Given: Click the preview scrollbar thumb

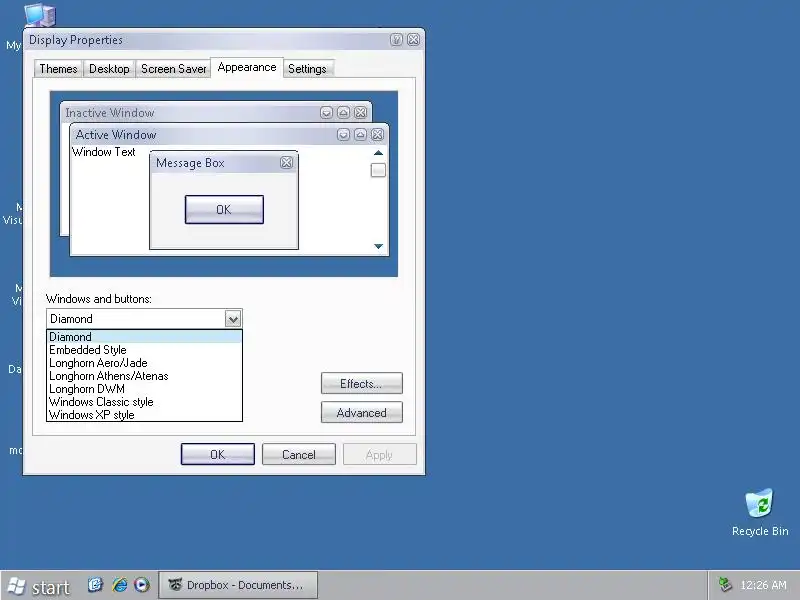Looking at the screenshot, I should 378,170.
